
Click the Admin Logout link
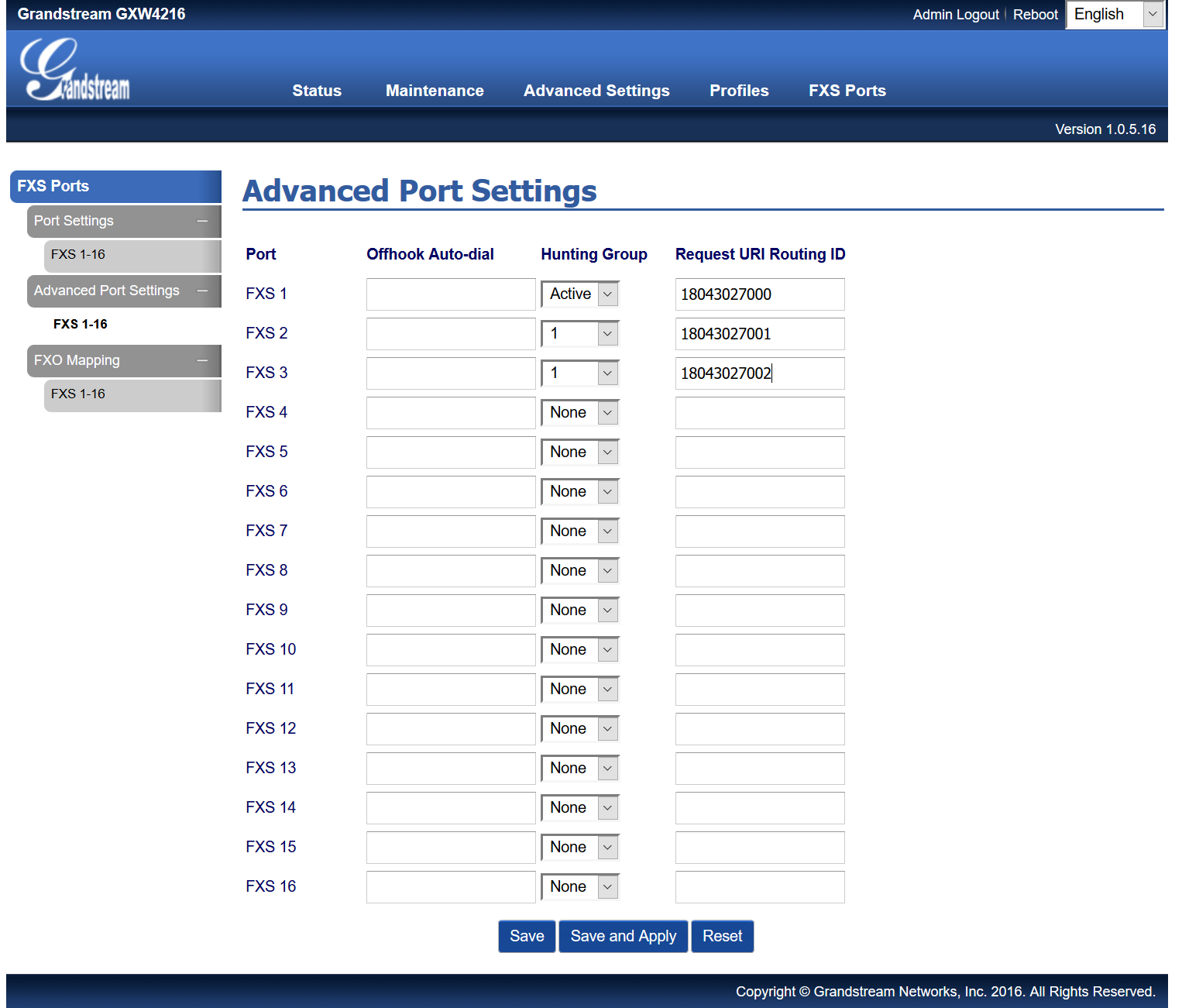[x=955, y=14]
